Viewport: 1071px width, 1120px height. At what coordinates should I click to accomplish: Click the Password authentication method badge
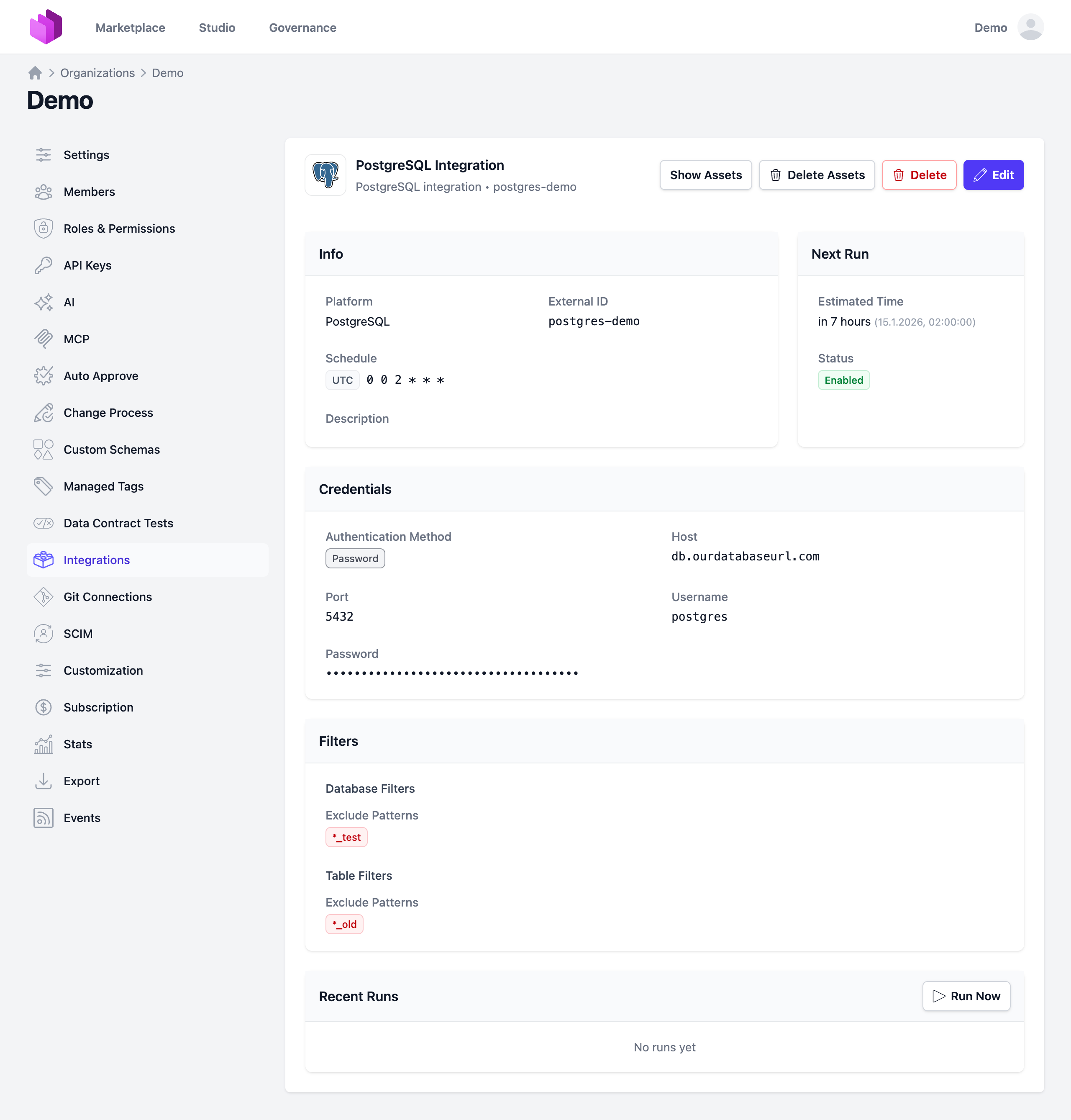point(355,558)
